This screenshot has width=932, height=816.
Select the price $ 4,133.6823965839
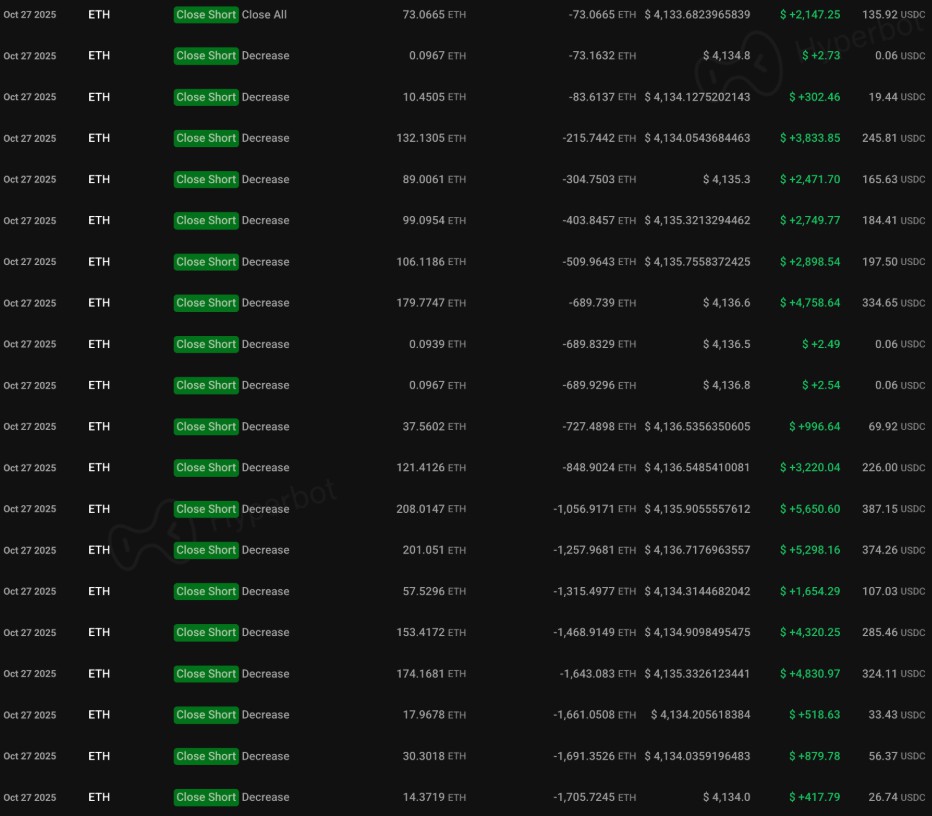pos(697,15)
